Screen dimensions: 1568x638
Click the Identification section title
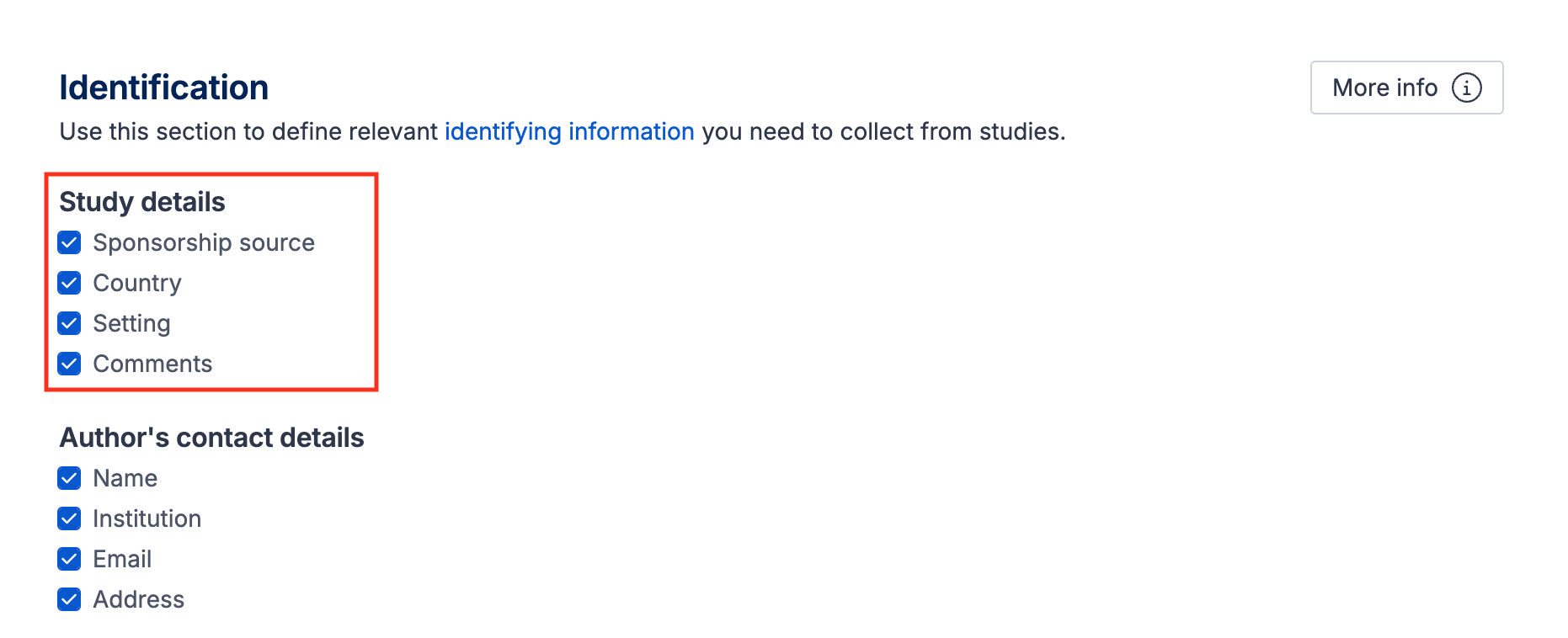[x=164, y=88]
